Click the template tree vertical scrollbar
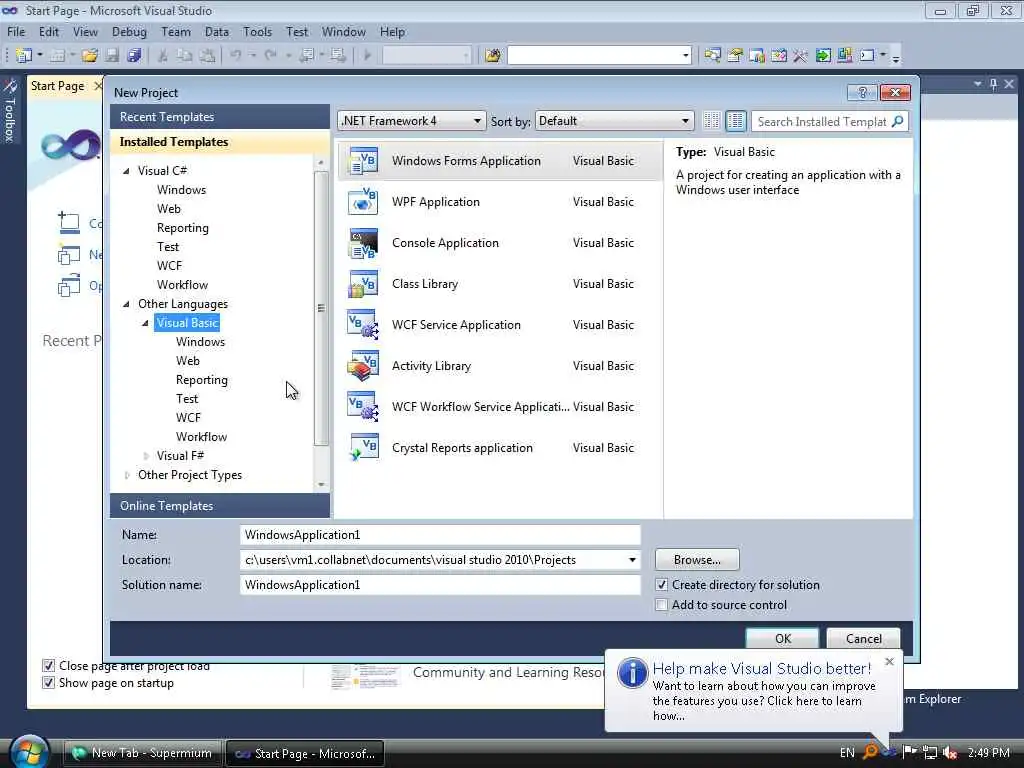 click(x=321, y=308)
